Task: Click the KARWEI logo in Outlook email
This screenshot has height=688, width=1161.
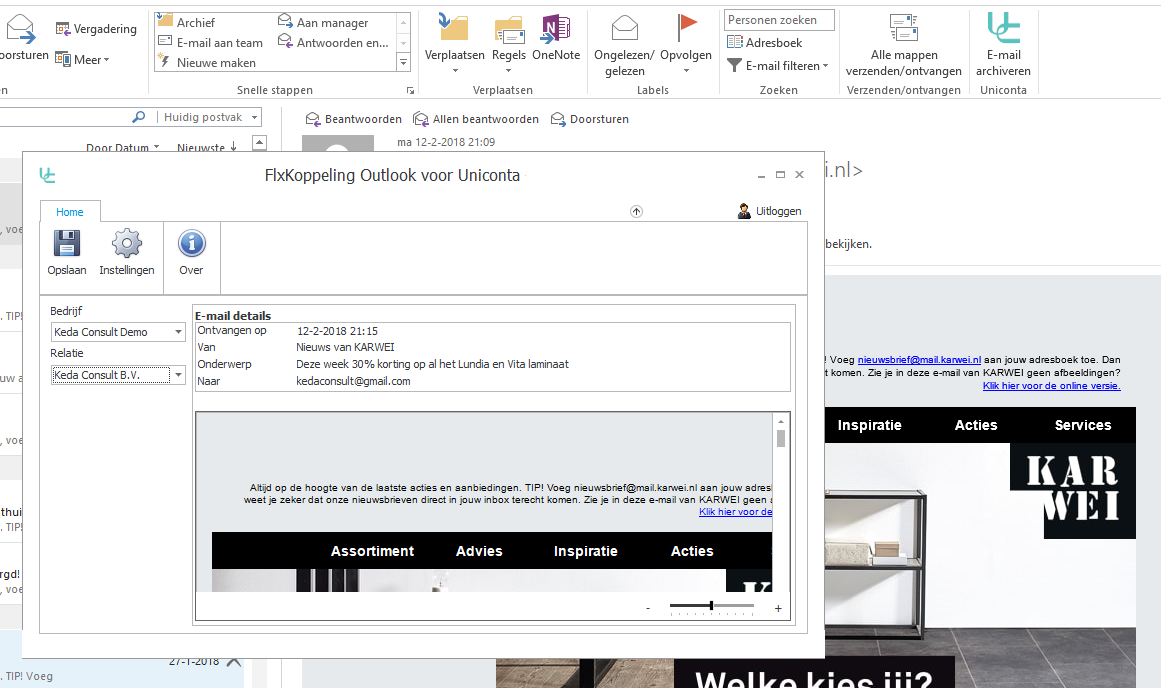Action: 1073,490
